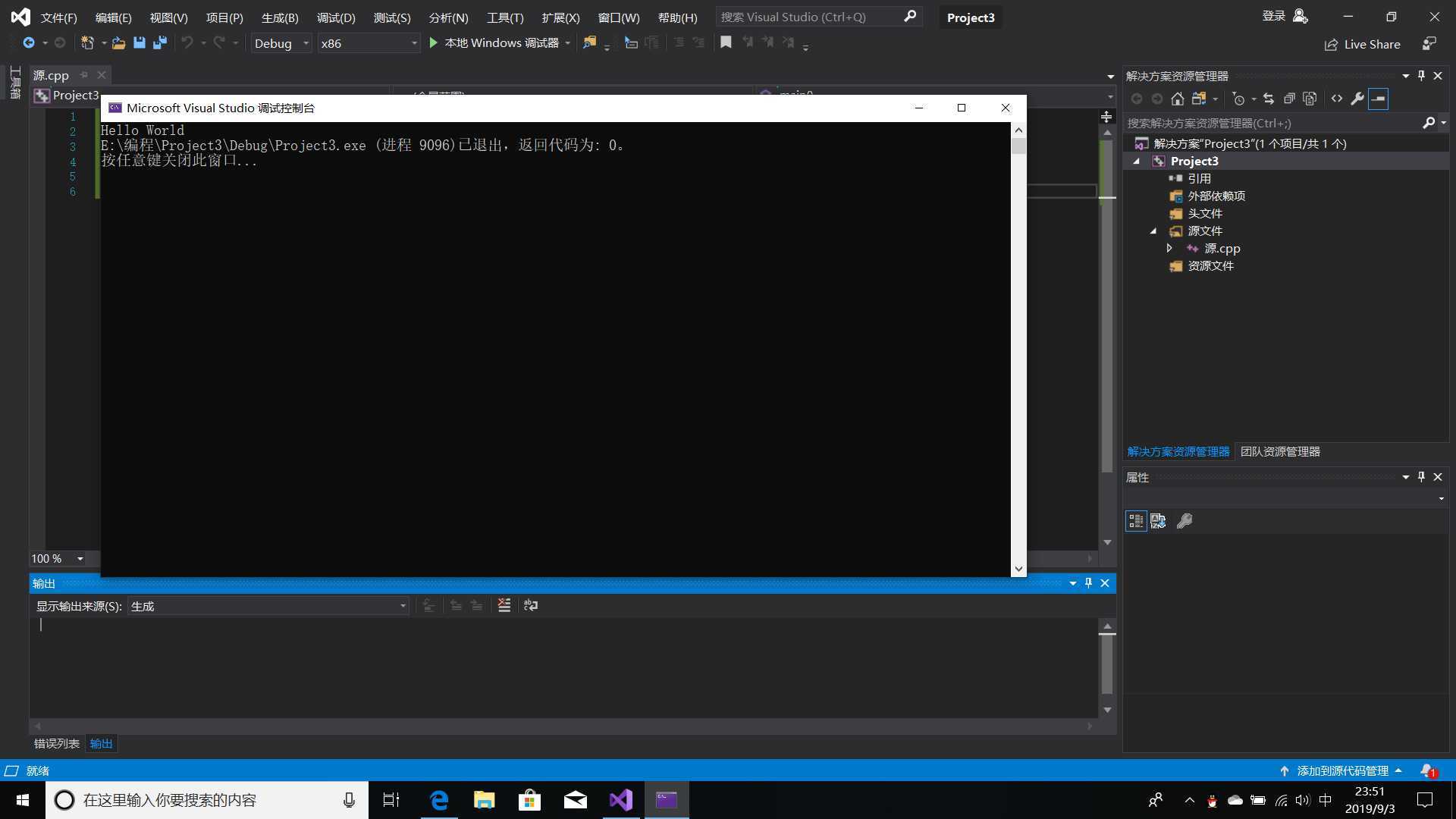Toggle auto-hide pin on Properties panel
Viewport: 1456px width, 819px height.
1421,477
